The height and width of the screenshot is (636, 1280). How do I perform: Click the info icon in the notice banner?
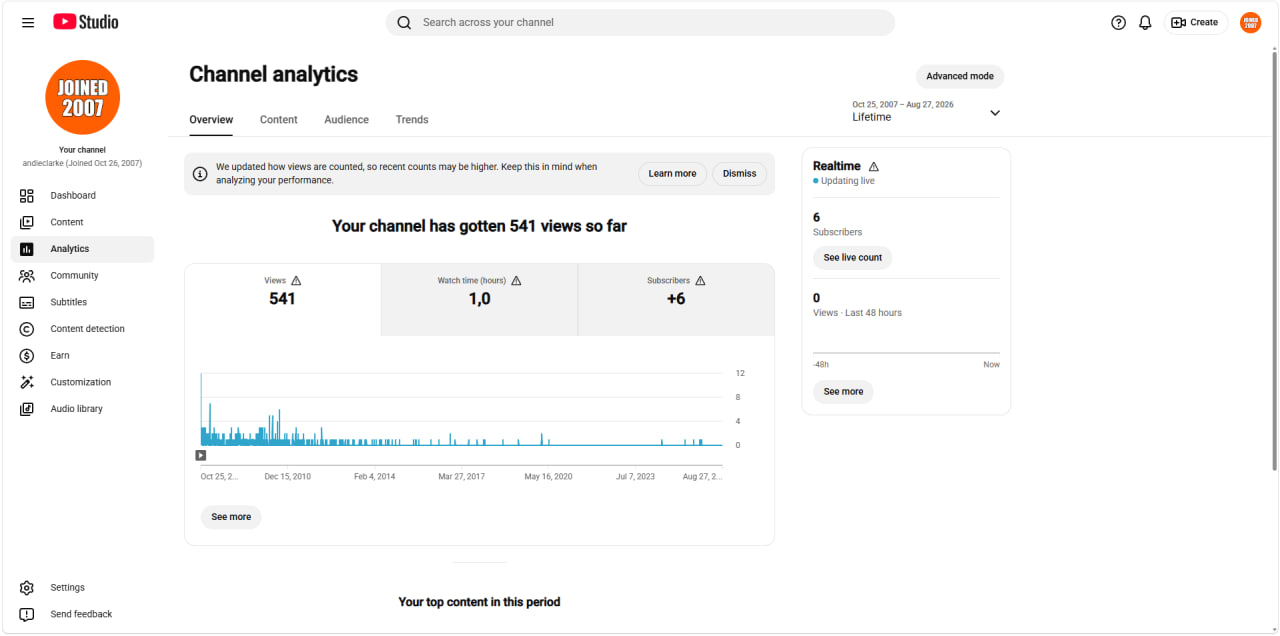click(200, 174)
